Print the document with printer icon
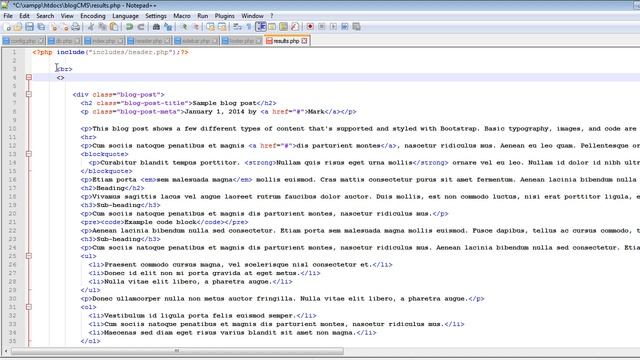 point(76,27)
